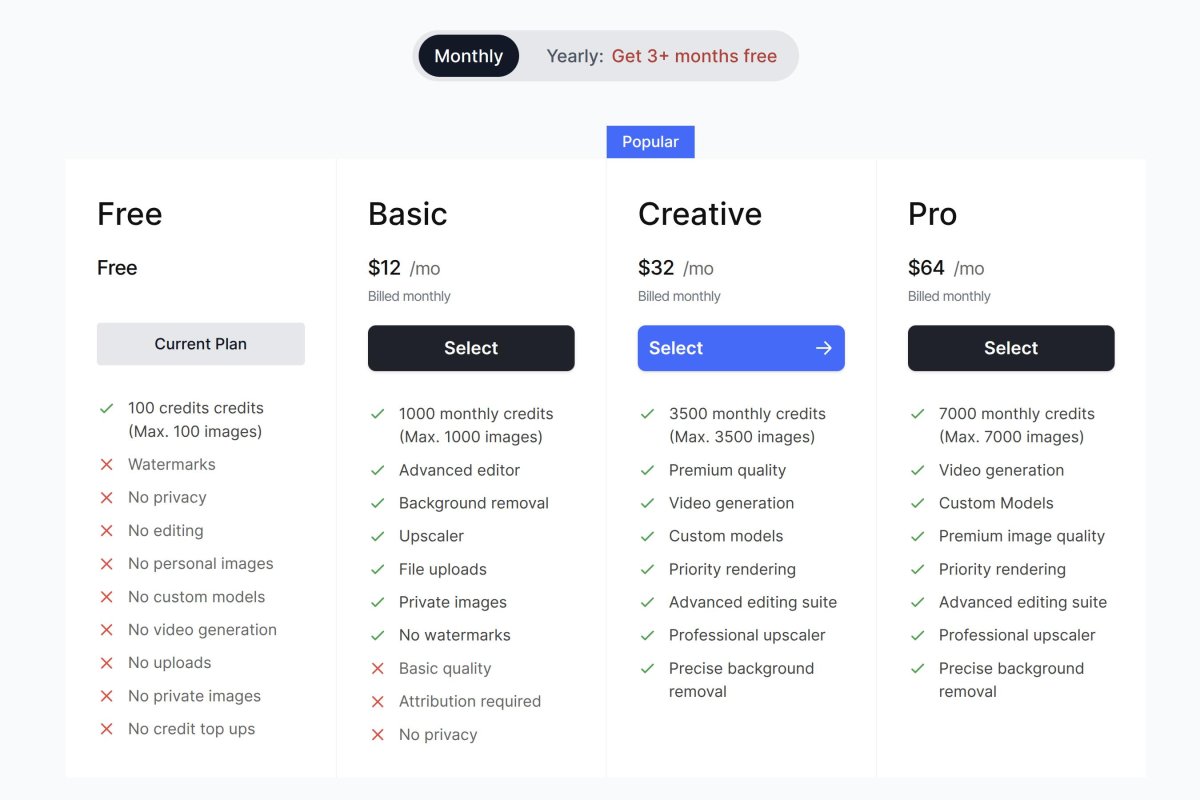
Task: Click the red X beside No credit top ups
Action: (106, 729)
